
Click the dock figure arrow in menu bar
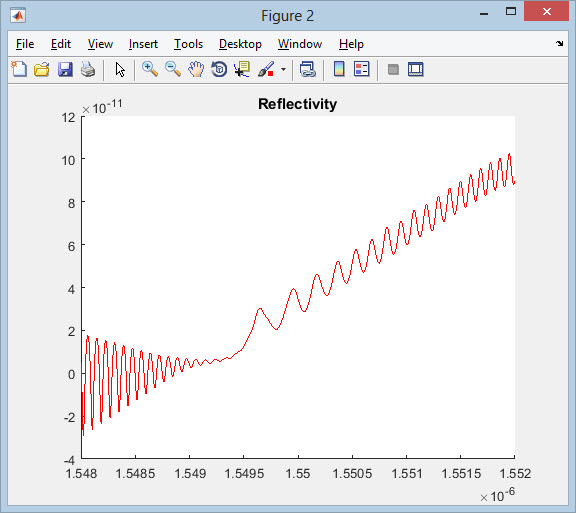pyautogui.click(x=559, y=43)
